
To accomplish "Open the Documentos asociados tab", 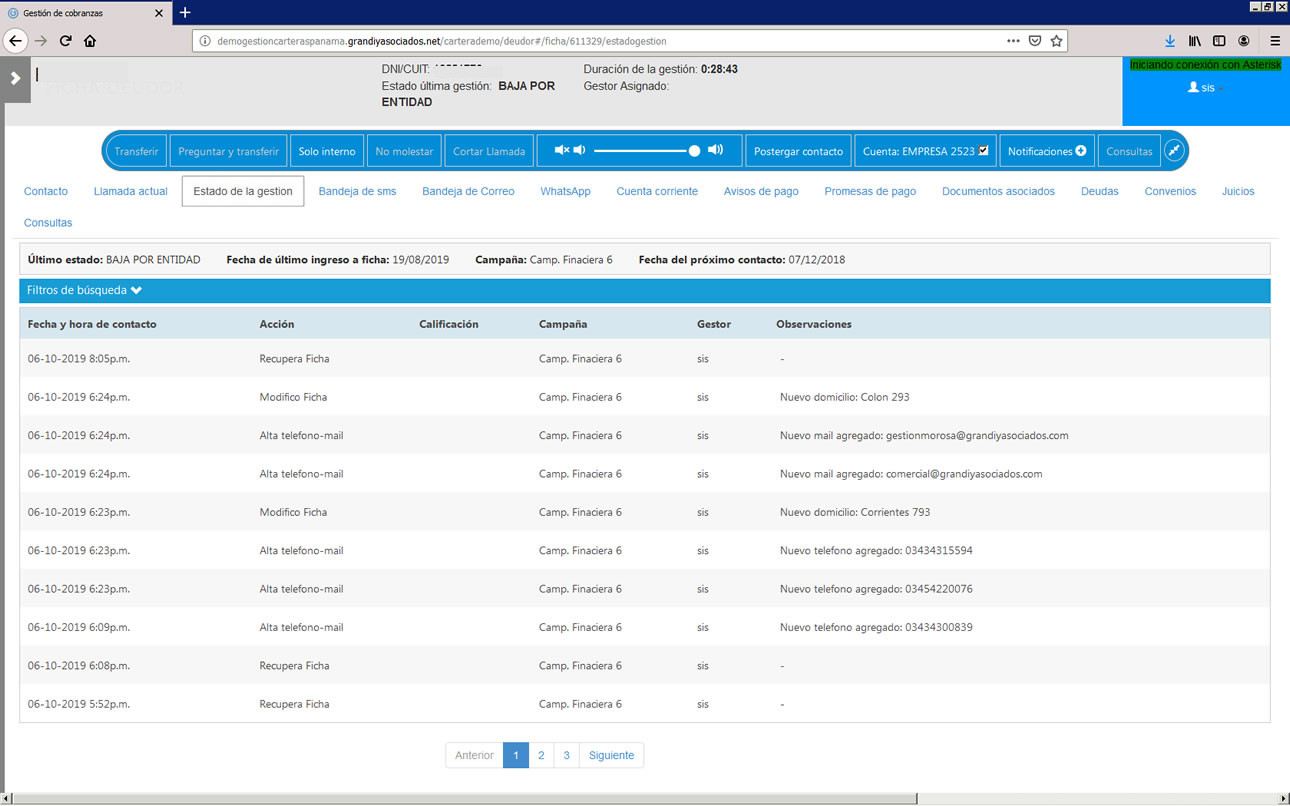I will click(x=998, y=191).
